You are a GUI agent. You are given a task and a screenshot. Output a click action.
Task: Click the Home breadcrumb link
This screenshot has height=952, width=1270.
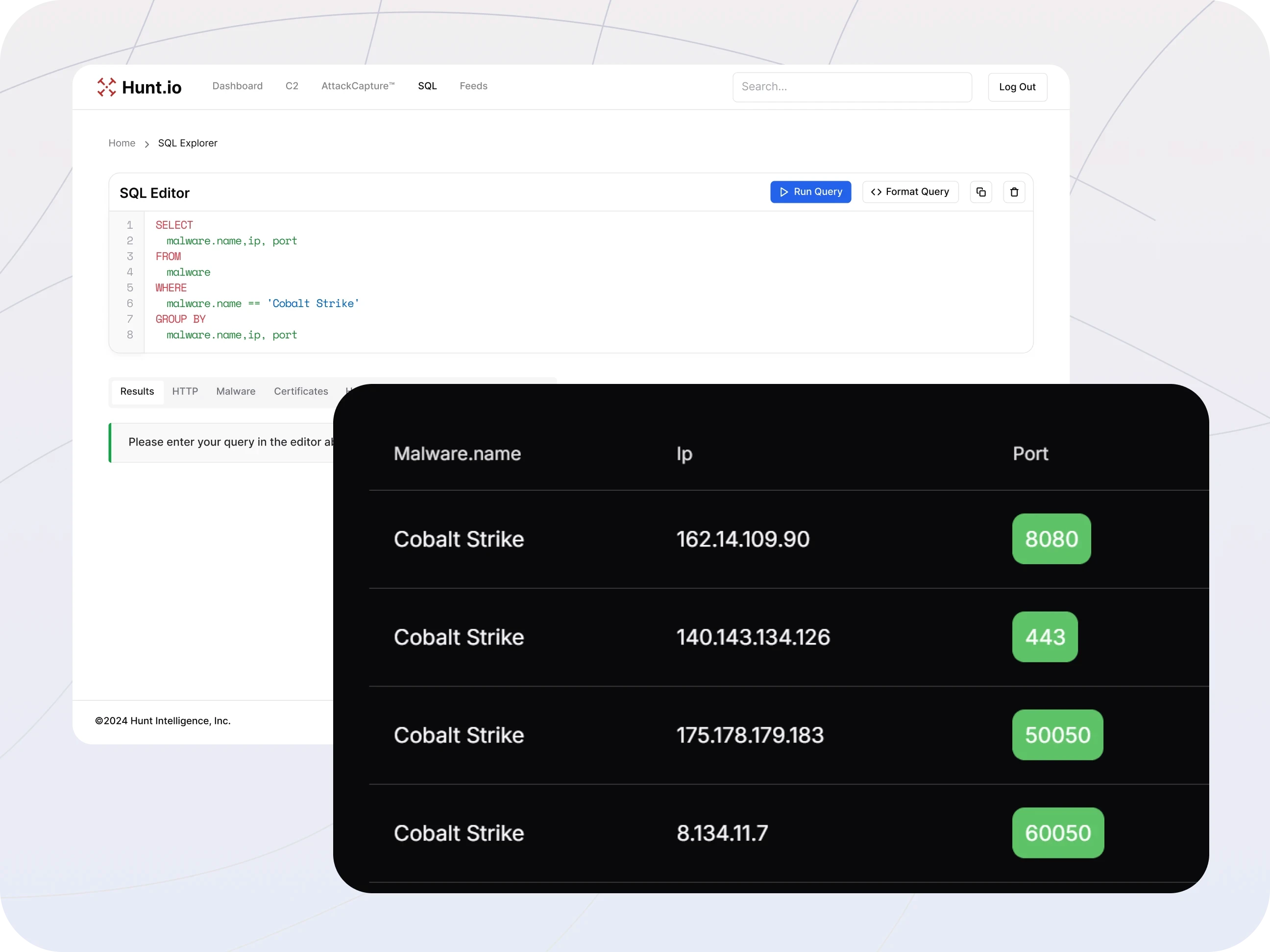121,143
